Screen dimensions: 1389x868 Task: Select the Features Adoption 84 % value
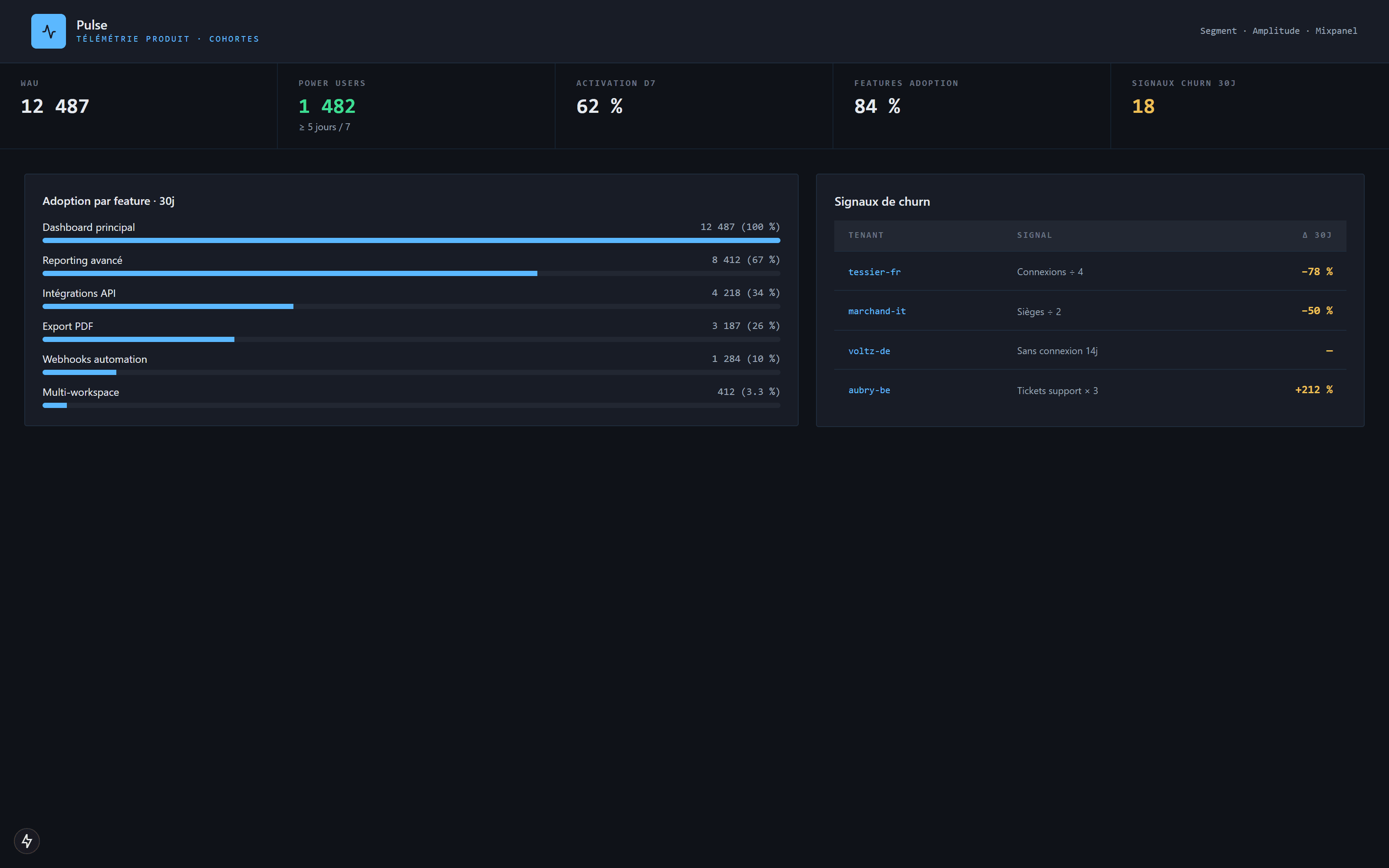(x=877, y=106)
